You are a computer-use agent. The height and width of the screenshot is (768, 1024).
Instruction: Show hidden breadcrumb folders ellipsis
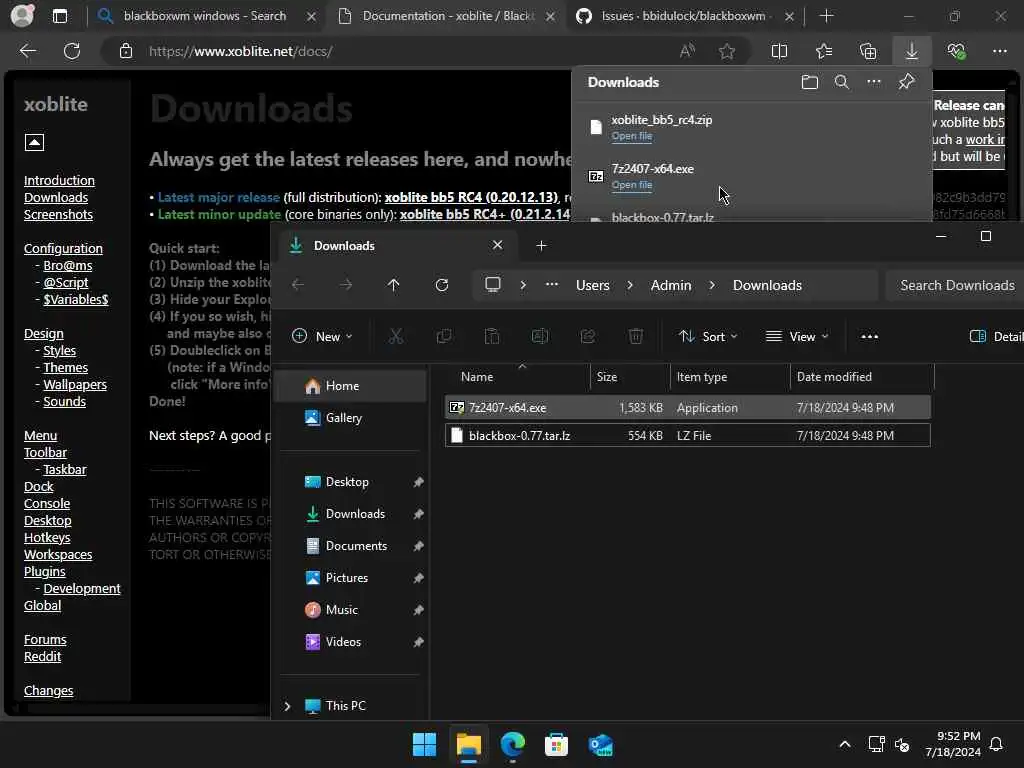[x=552, y=285]
